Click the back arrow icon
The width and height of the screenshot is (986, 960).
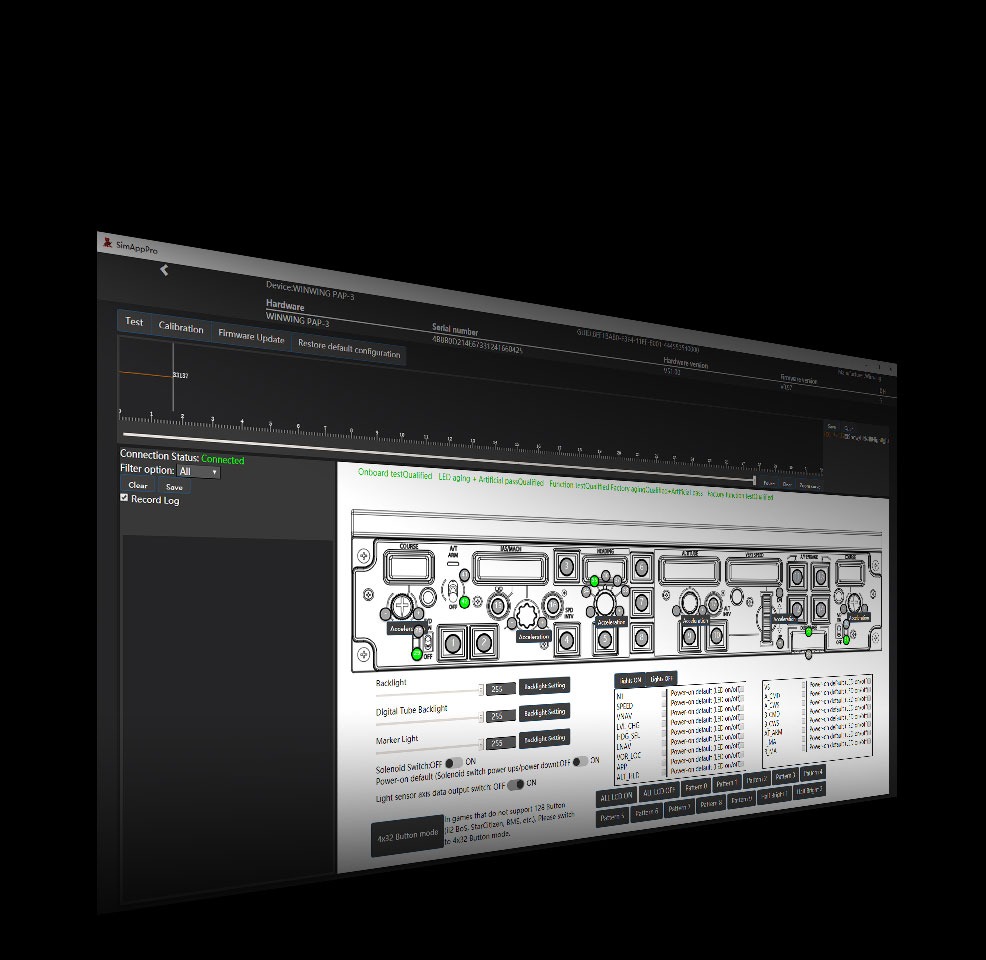(x=164, y=269)
